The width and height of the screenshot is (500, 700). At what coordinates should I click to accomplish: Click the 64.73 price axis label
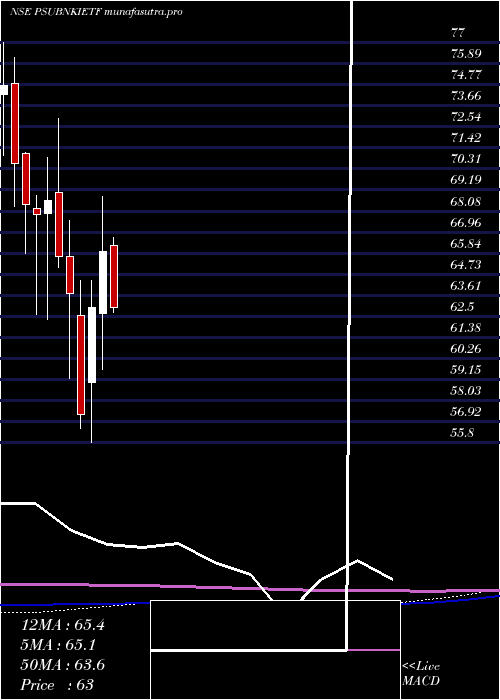(x=466, y=265)
